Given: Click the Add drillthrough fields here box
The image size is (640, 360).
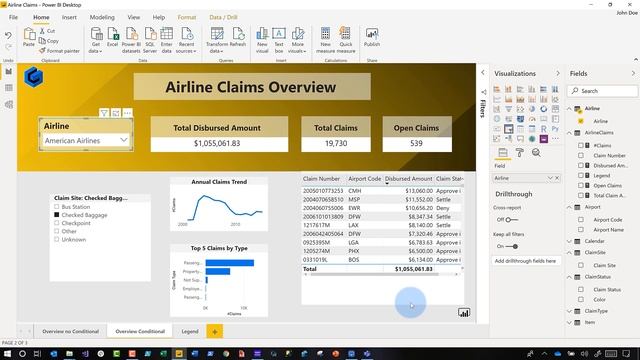Looking at the screenshot, I should tap(526, 261).
